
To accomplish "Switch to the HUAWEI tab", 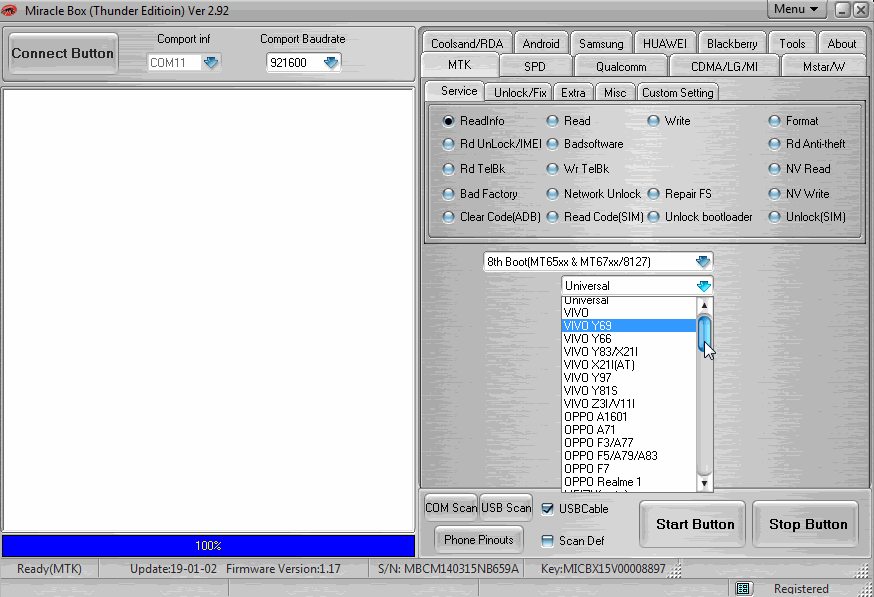I will (665, 43).
